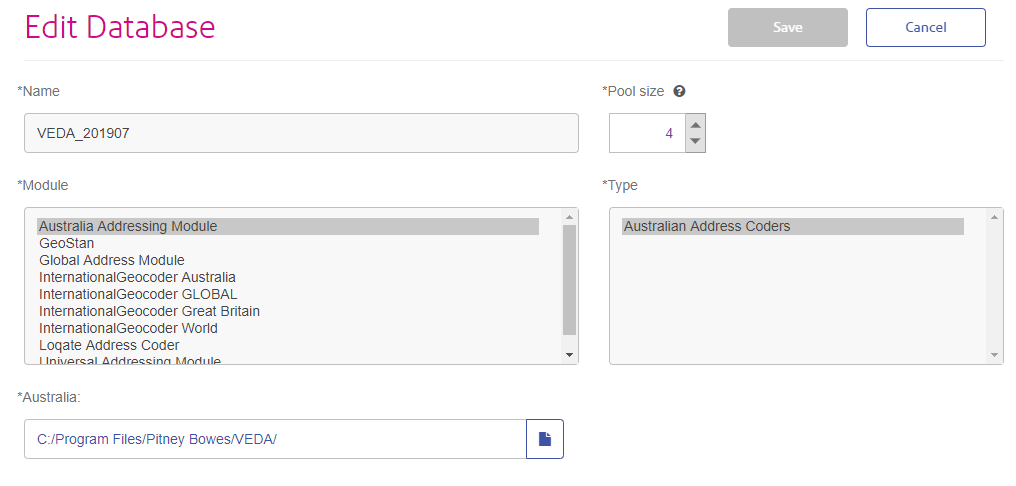Select InternationalGeocoder Great Britain module
Screen dimensions: 1016x486
(288, 311)
